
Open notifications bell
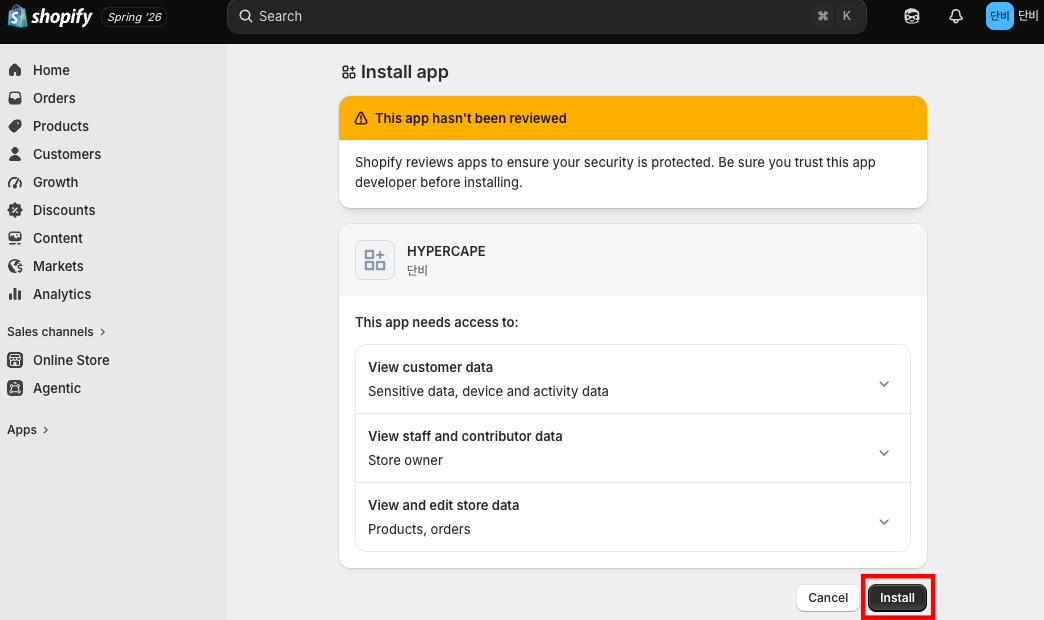point(955,16)
